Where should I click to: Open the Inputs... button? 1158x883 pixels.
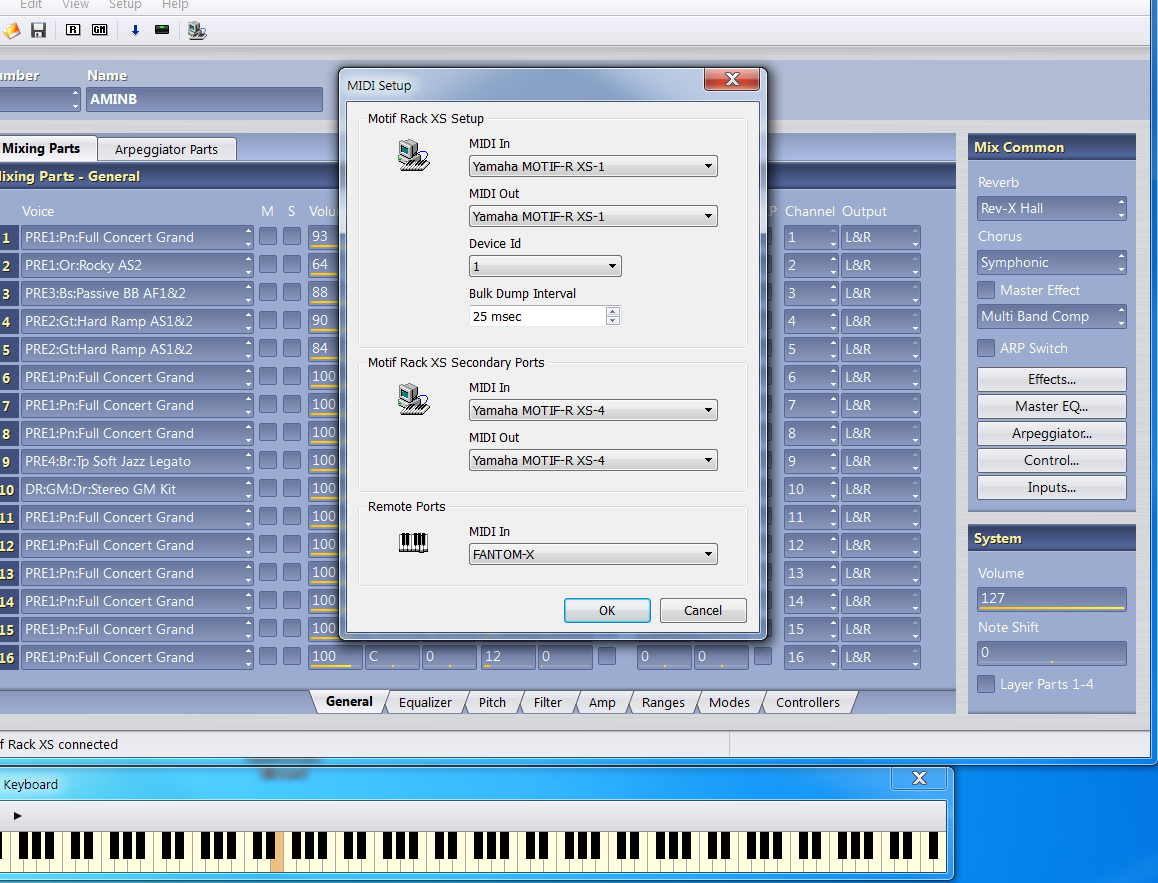pyautogui.click(x=1052, y=487)
